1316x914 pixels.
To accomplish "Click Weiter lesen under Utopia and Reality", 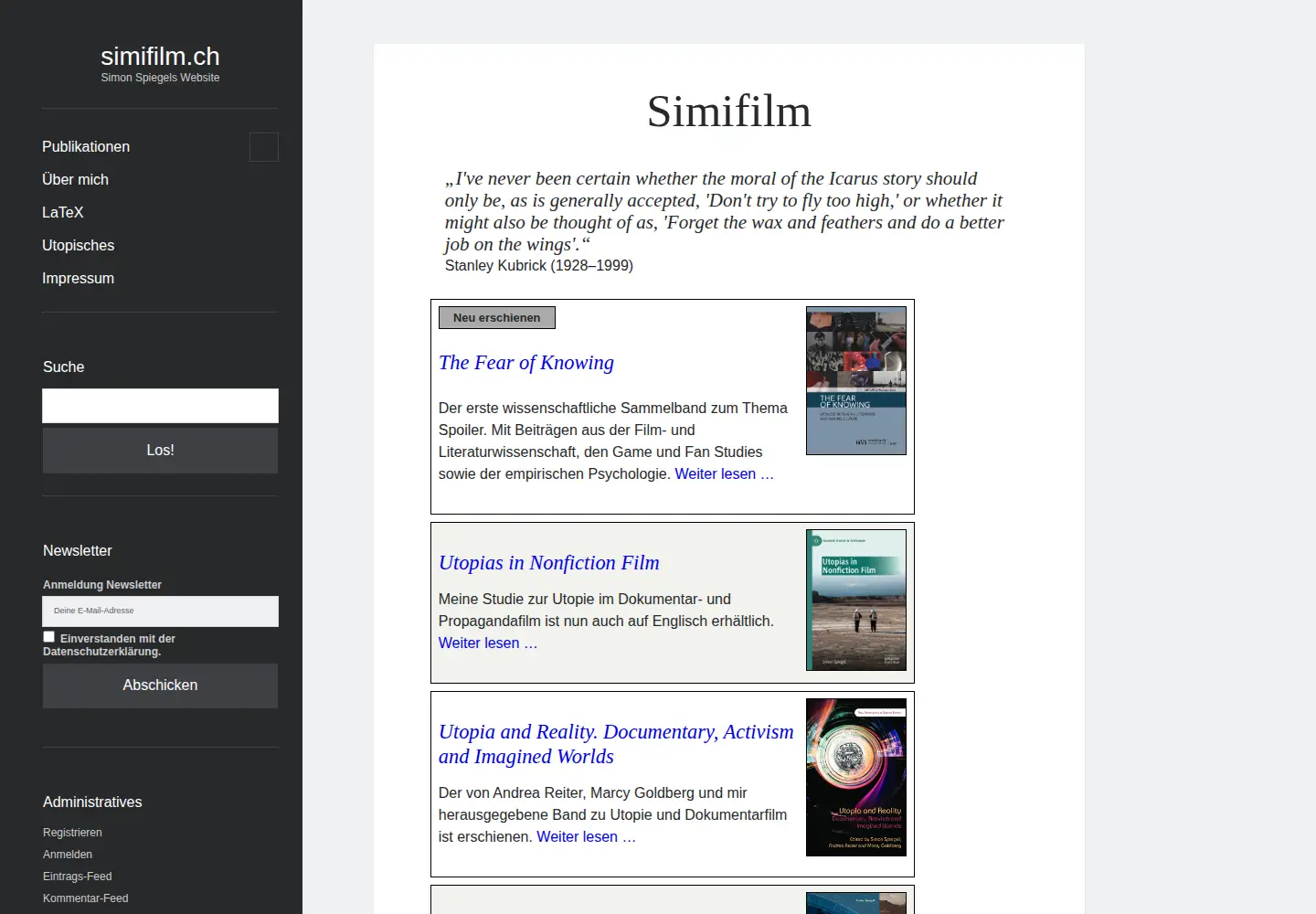I will coord(587,836).
